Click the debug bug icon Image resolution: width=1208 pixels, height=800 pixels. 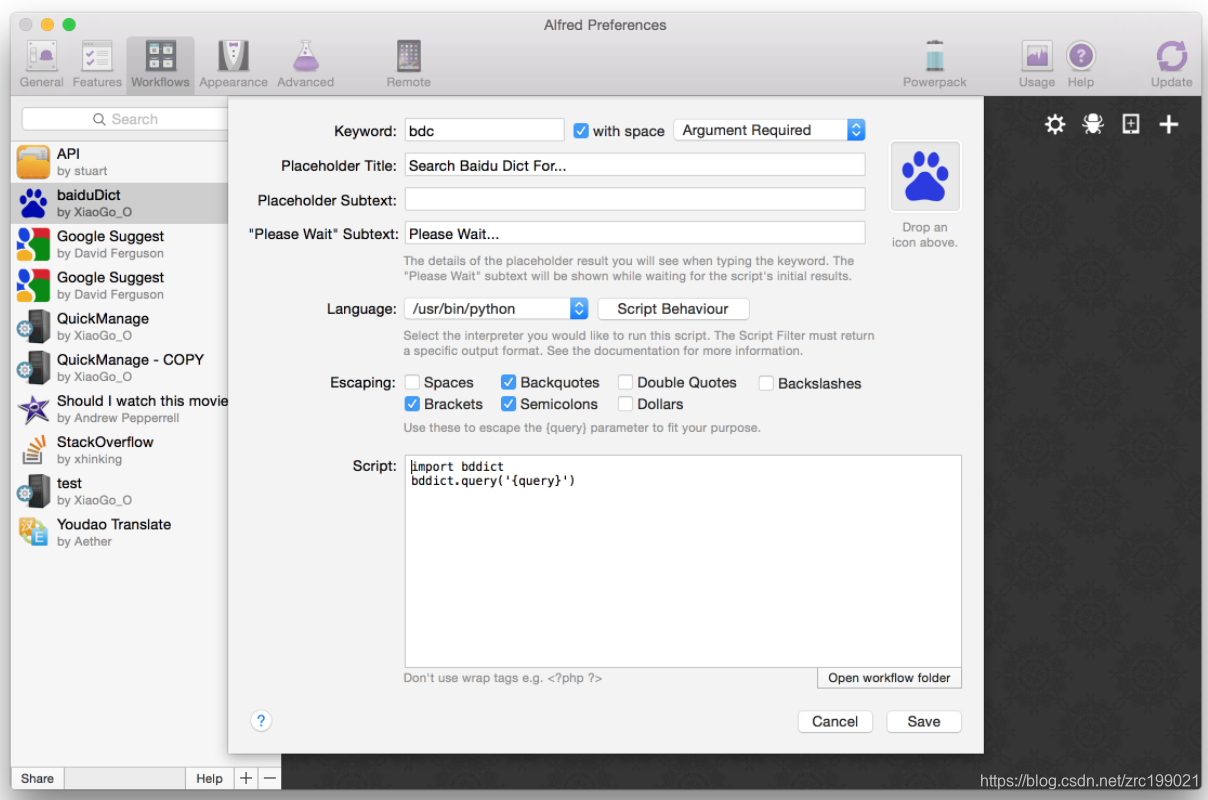(1093, 124)
